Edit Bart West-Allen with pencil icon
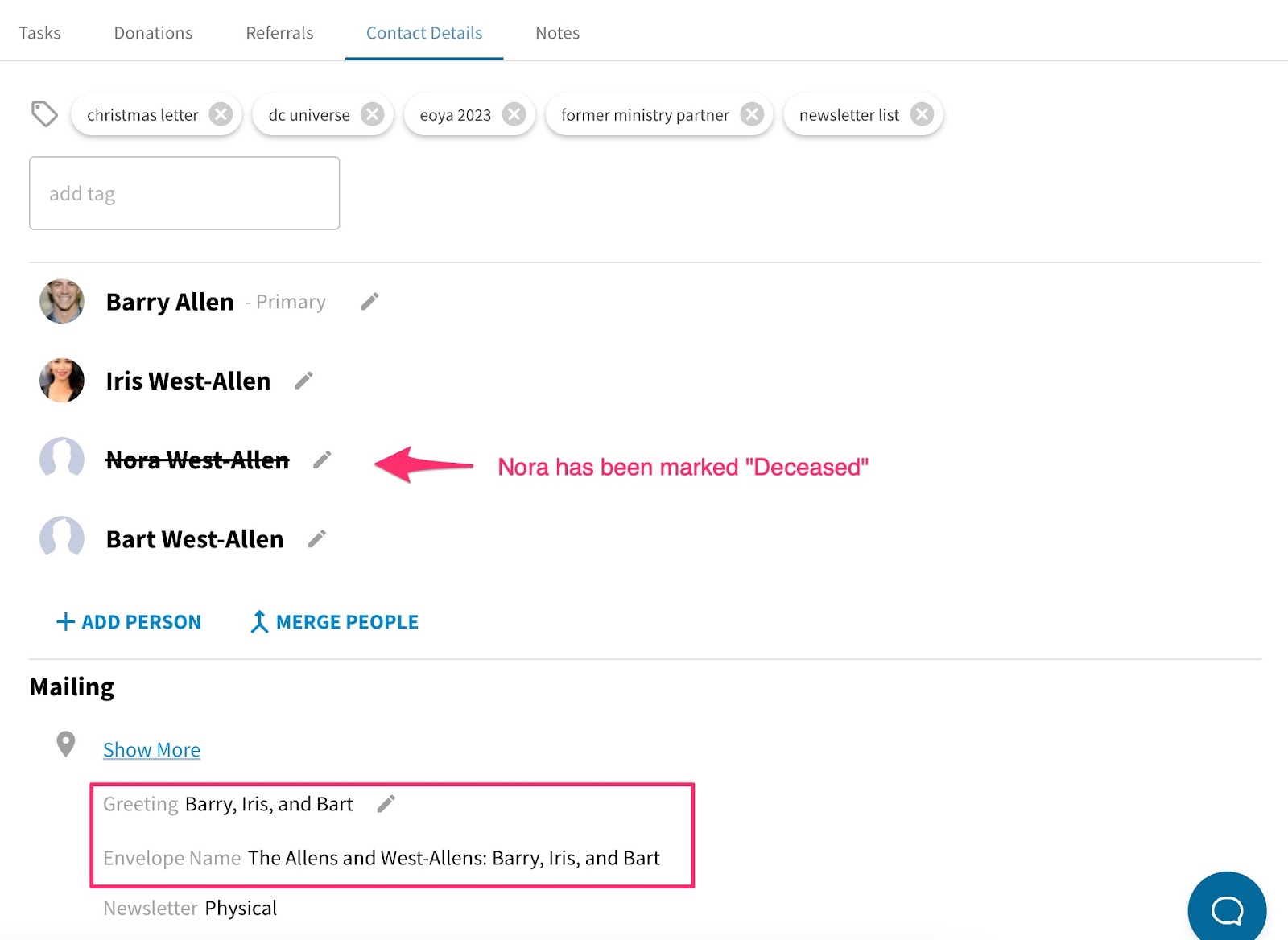This screenshot has height=940, width=1288. click(317, 538)
